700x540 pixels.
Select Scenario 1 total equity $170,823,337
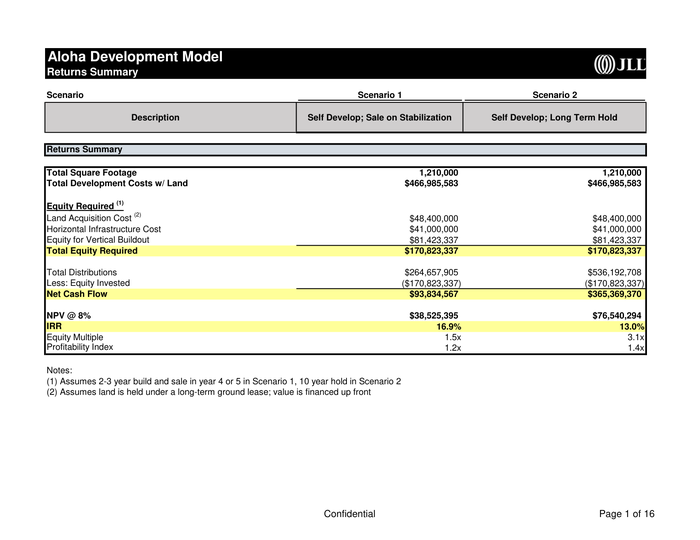(431, 251)
